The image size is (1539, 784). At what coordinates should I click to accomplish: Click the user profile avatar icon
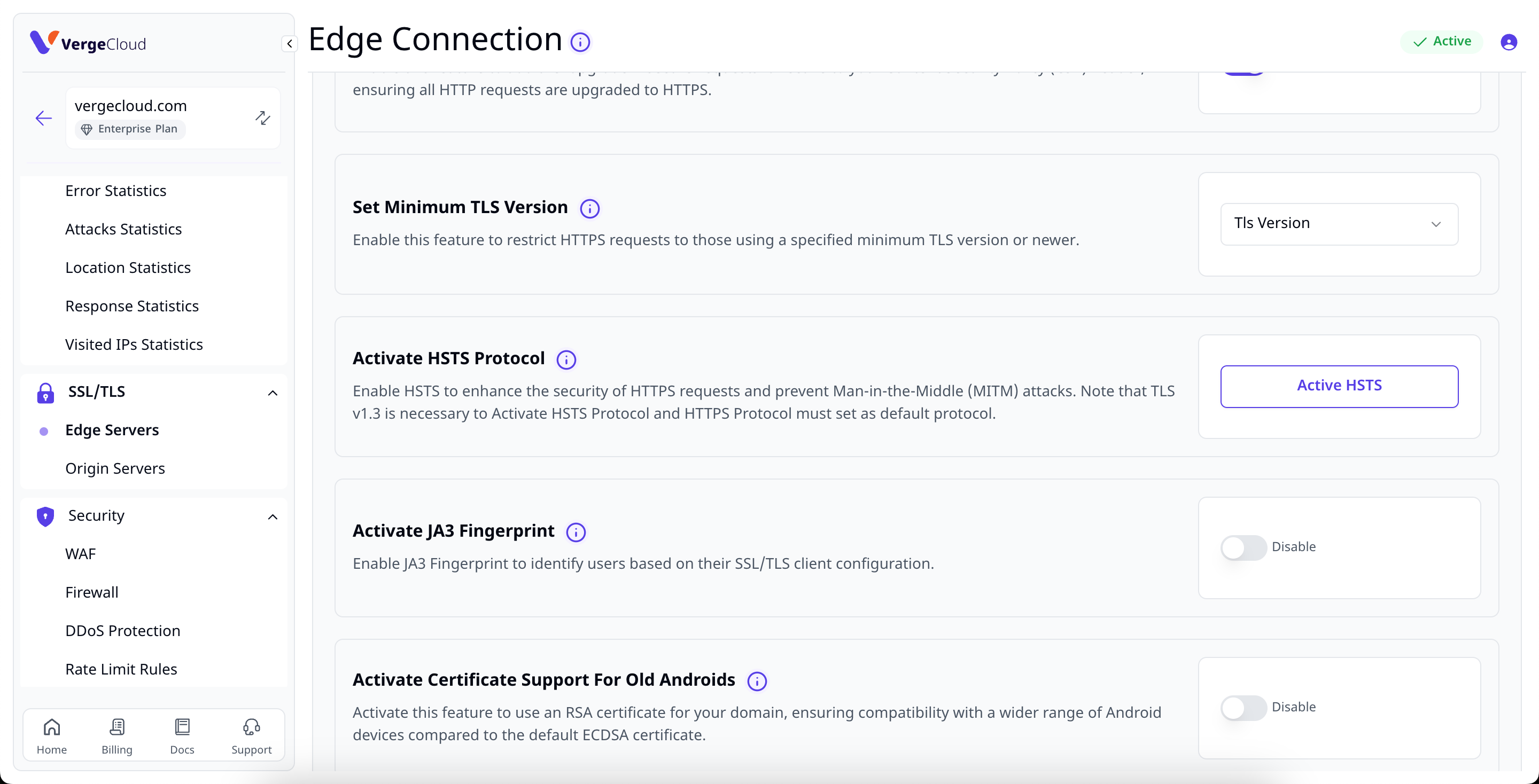1508,42
